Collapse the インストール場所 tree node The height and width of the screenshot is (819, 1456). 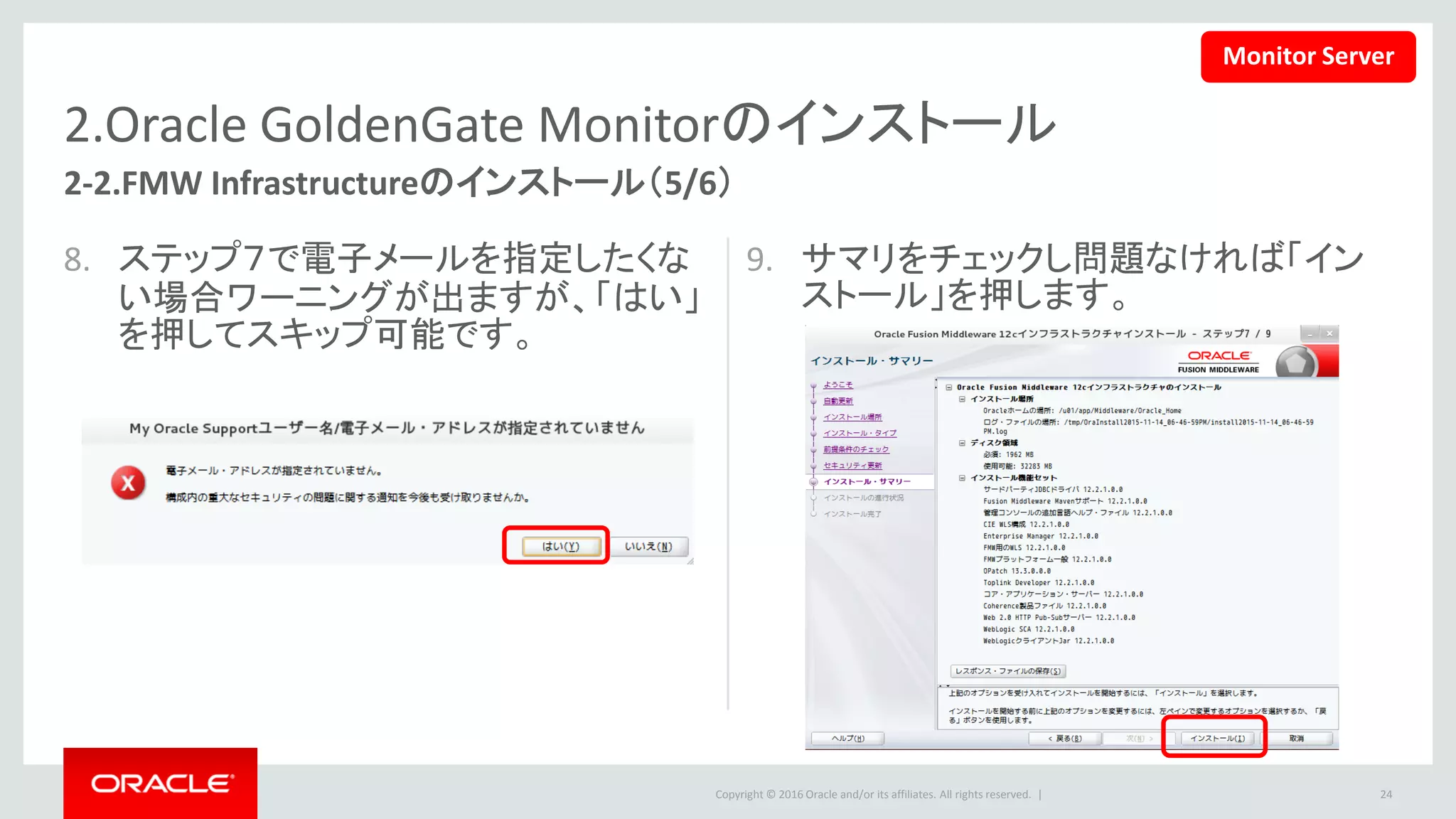[x=962, y=399]
